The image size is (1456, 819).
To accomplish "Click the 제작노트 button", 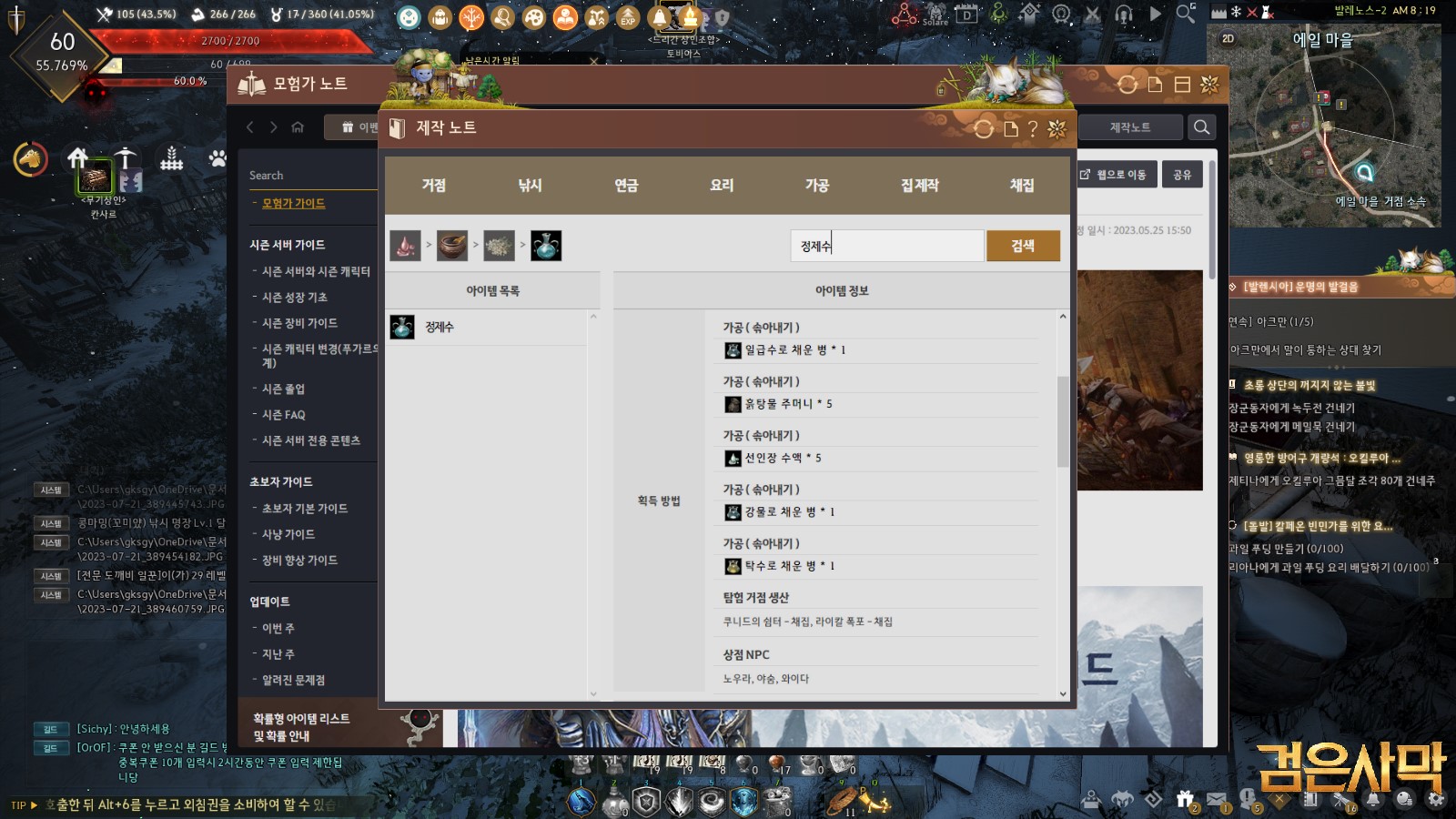I will pyautogui.click(x=1130, y=127).
